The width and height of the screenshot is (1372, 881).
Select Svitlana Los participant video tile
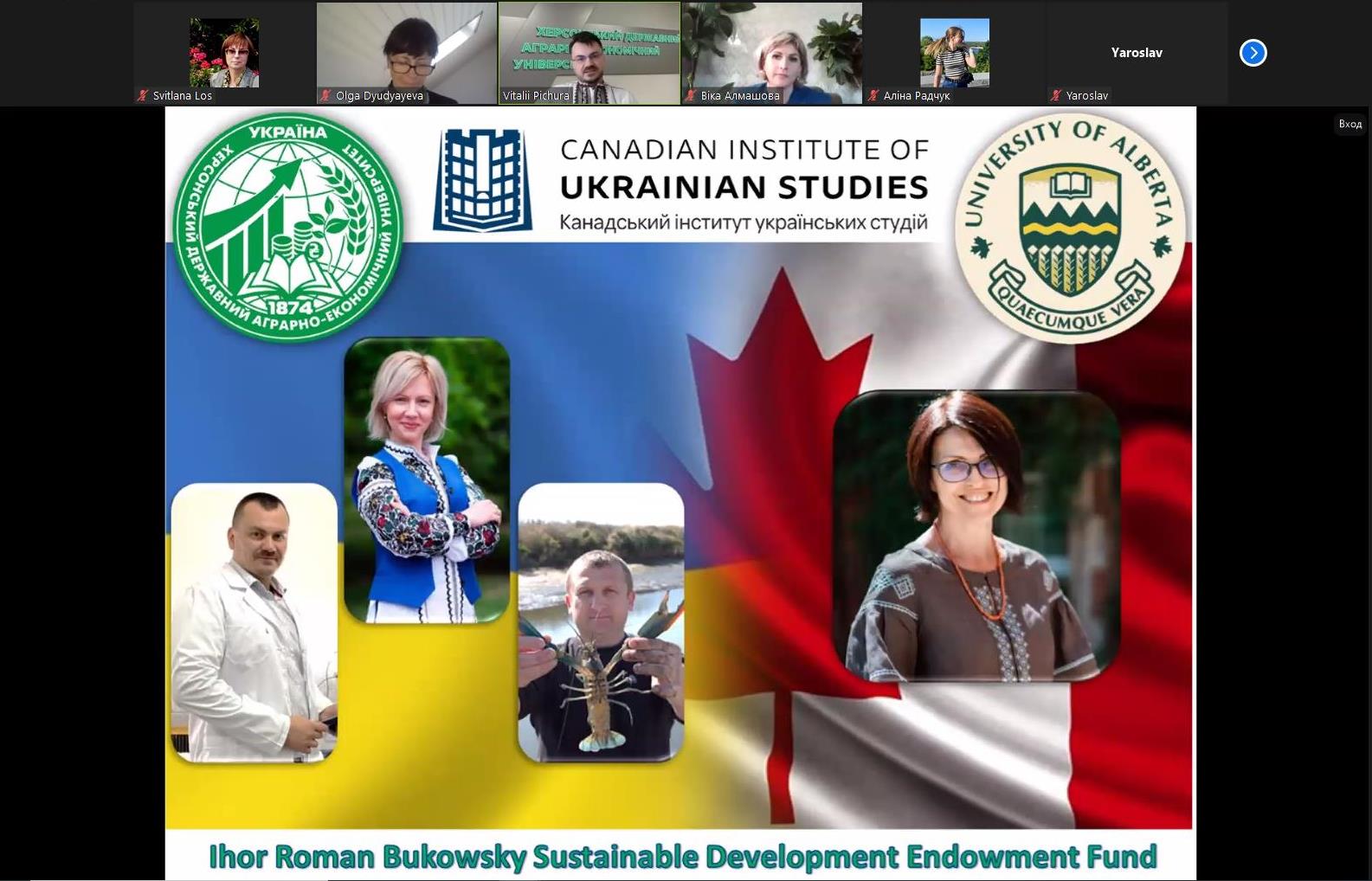click(224, 53)
